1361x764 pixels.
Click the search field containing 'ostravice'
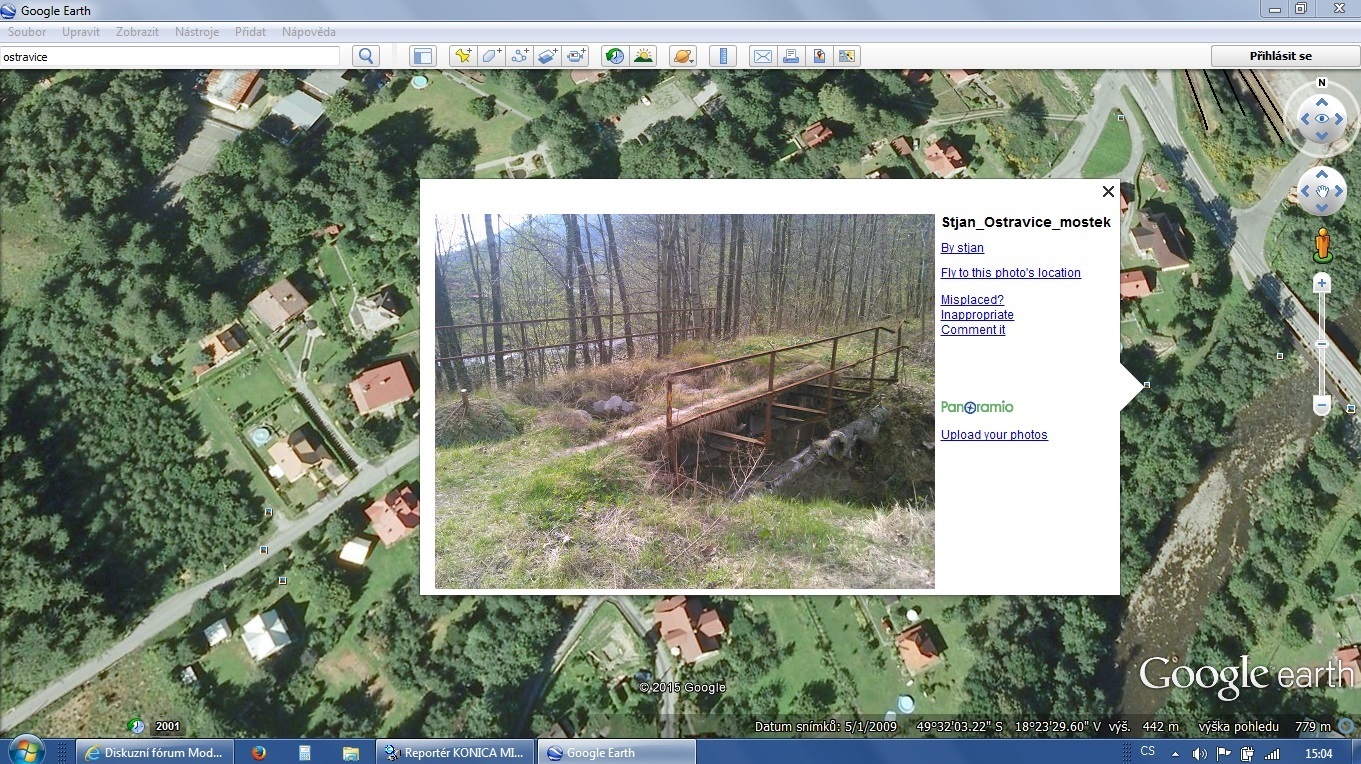[170, 57]
